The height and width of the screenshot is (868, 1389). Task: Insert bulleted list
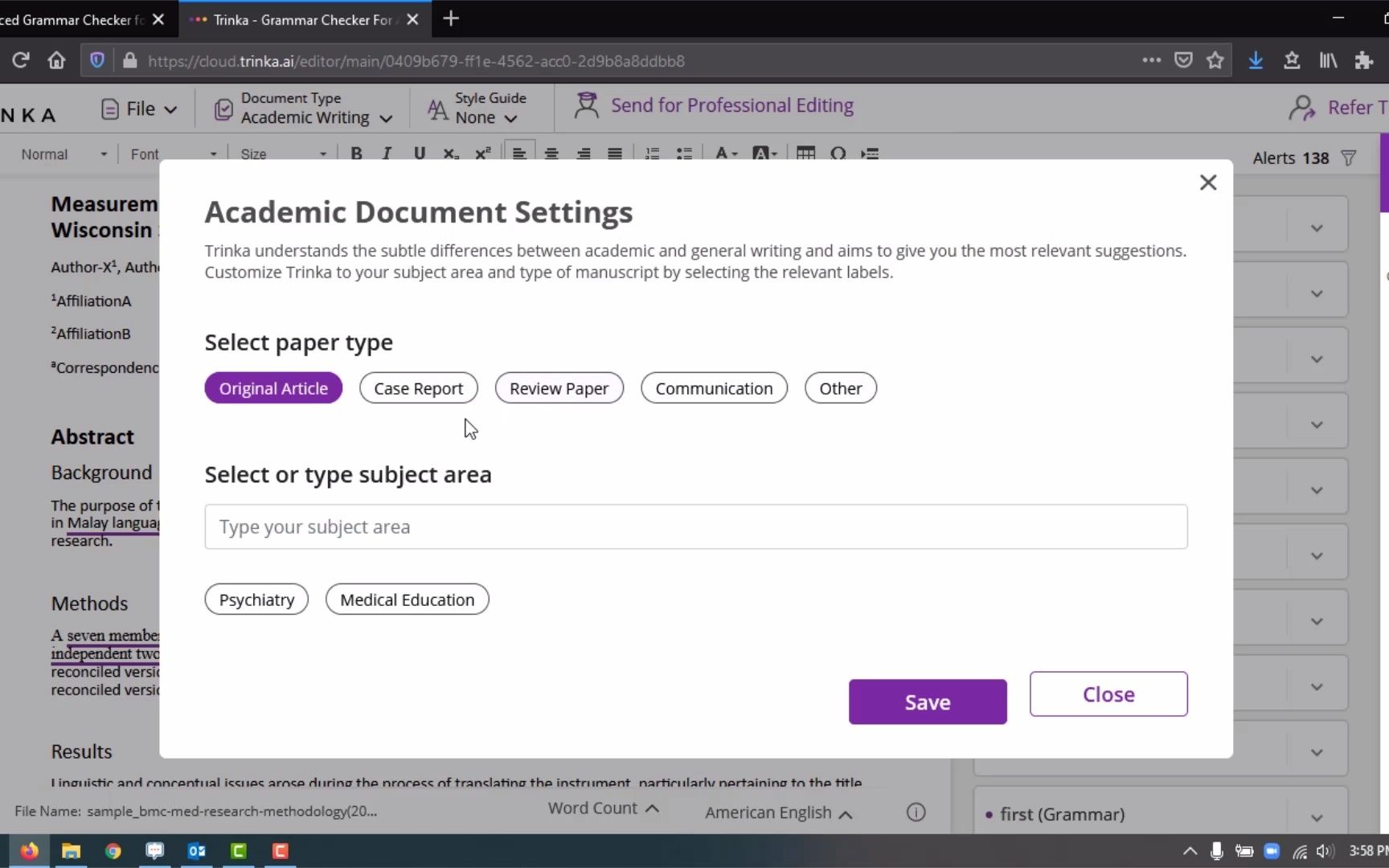[684, 154]
